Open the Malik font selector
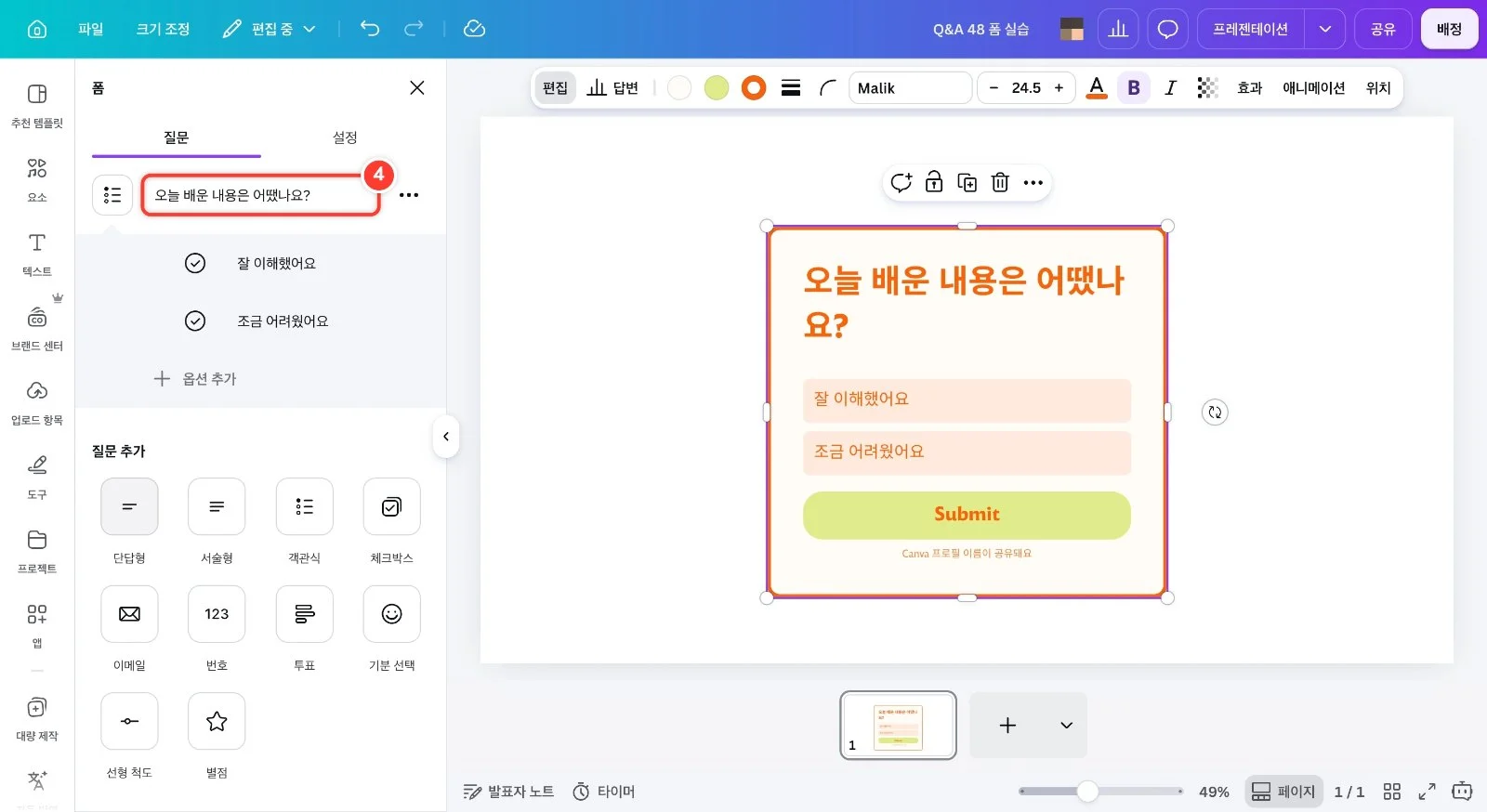 point(910,87)
